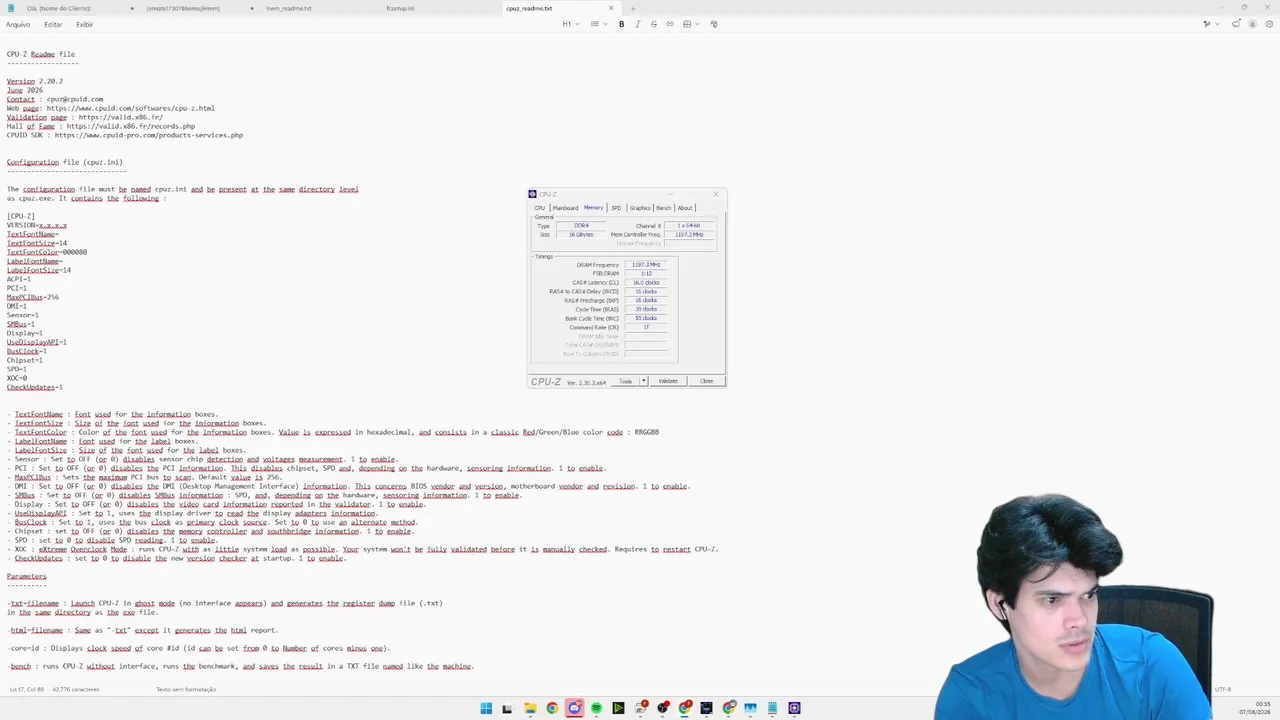Click the 'MaxPCIBus=256' line

coord(33,297)
